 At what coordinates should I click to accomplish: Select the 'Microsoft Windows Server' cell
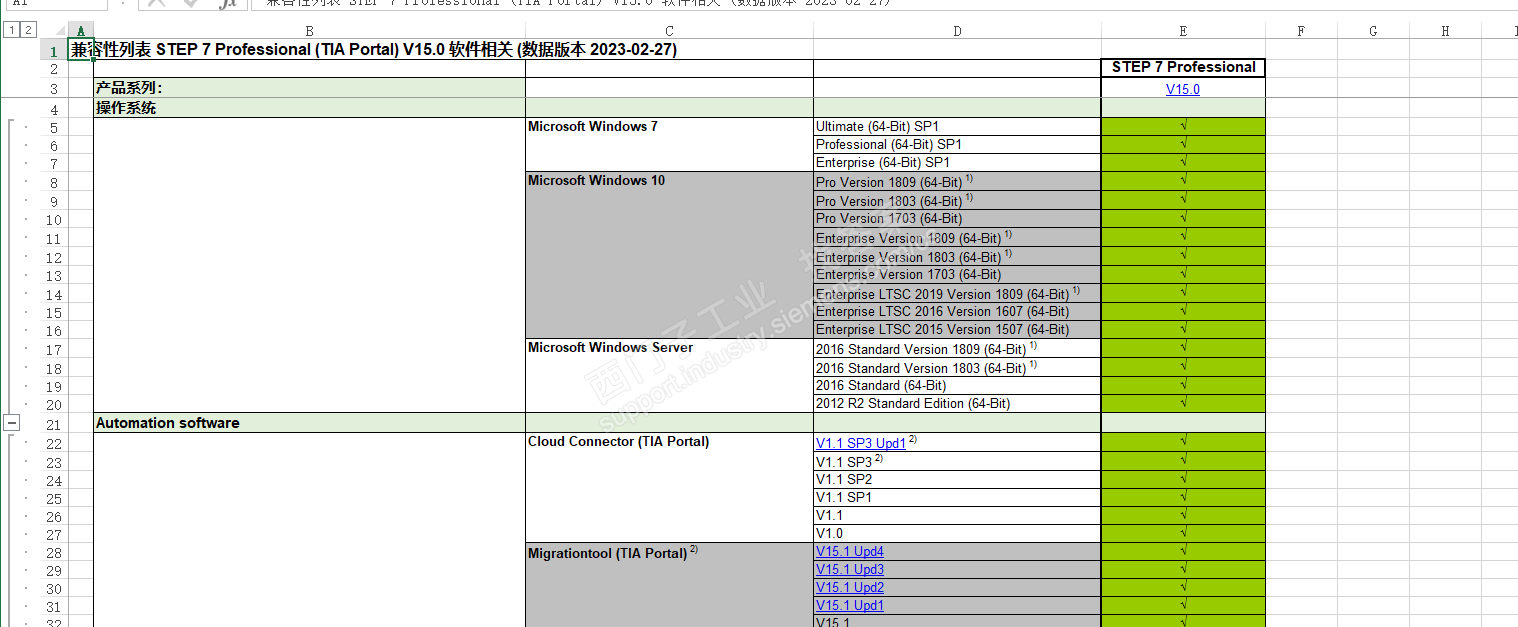pyautogui.click(x=669, y=376)
